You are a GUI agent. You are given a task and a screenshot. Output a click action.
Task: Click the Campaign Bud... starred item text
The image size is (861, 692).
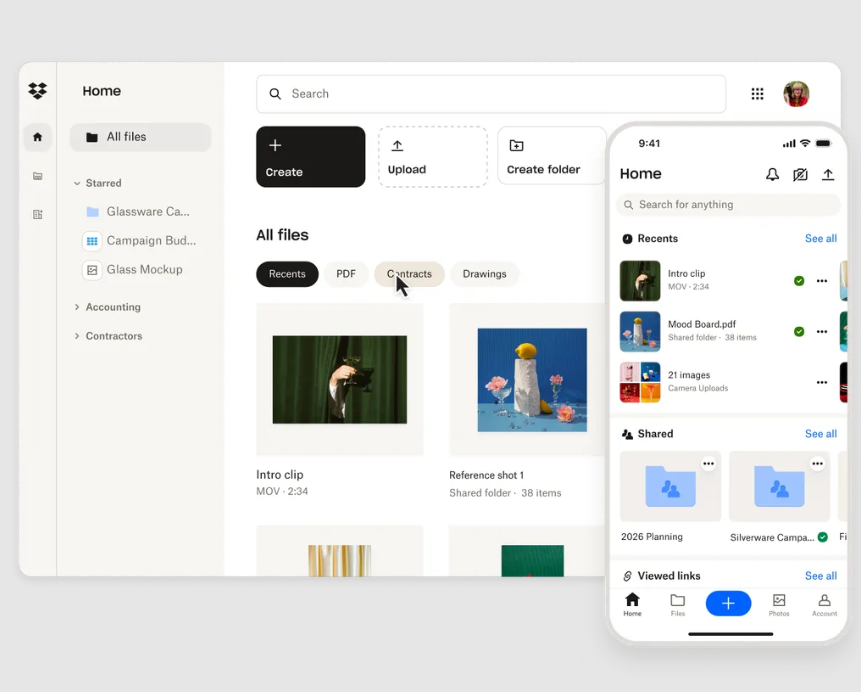click(x=151, y=241)
